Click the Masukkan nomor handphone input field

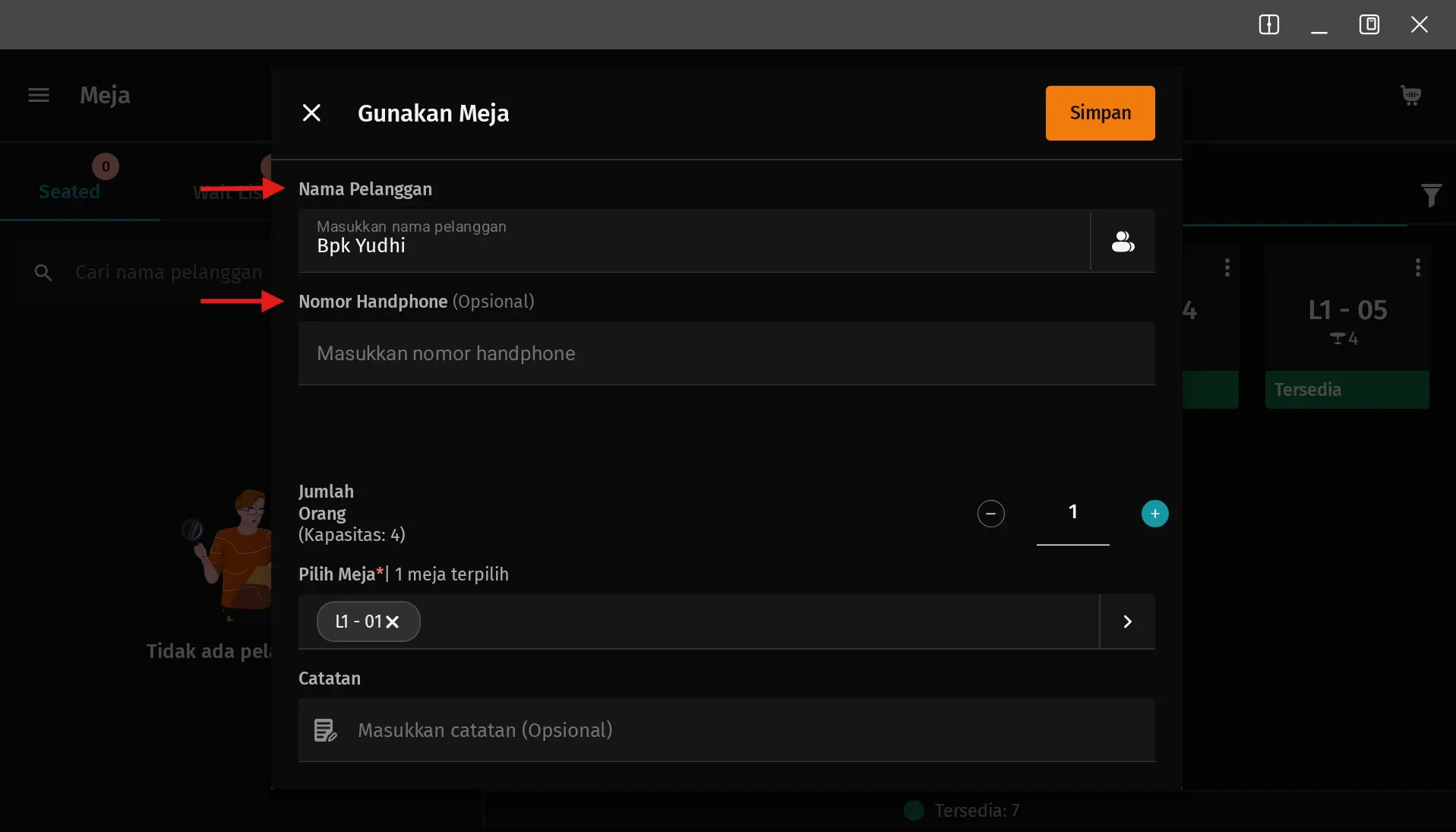(684, 353)
